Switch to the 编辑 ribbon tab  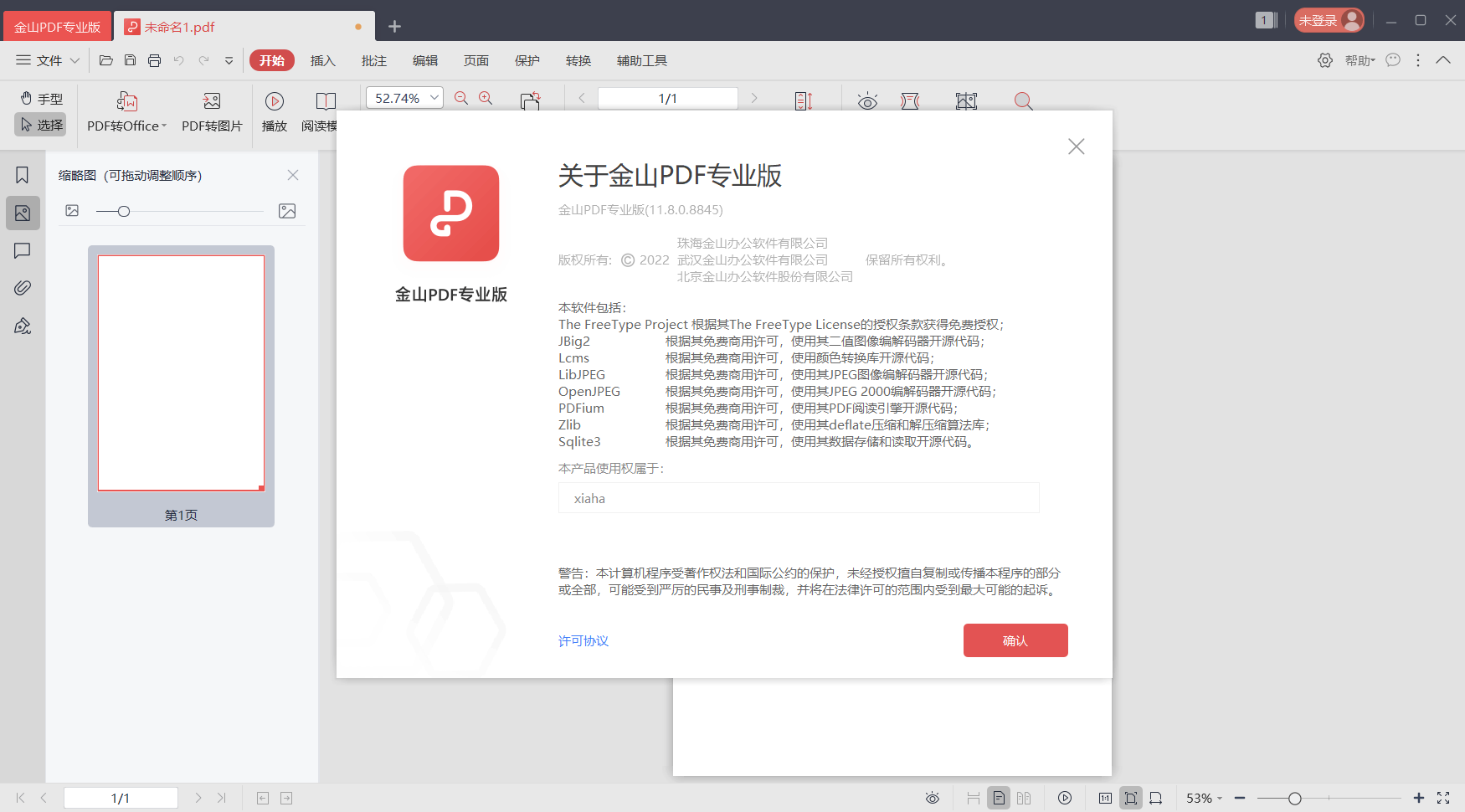pos(425,60)
